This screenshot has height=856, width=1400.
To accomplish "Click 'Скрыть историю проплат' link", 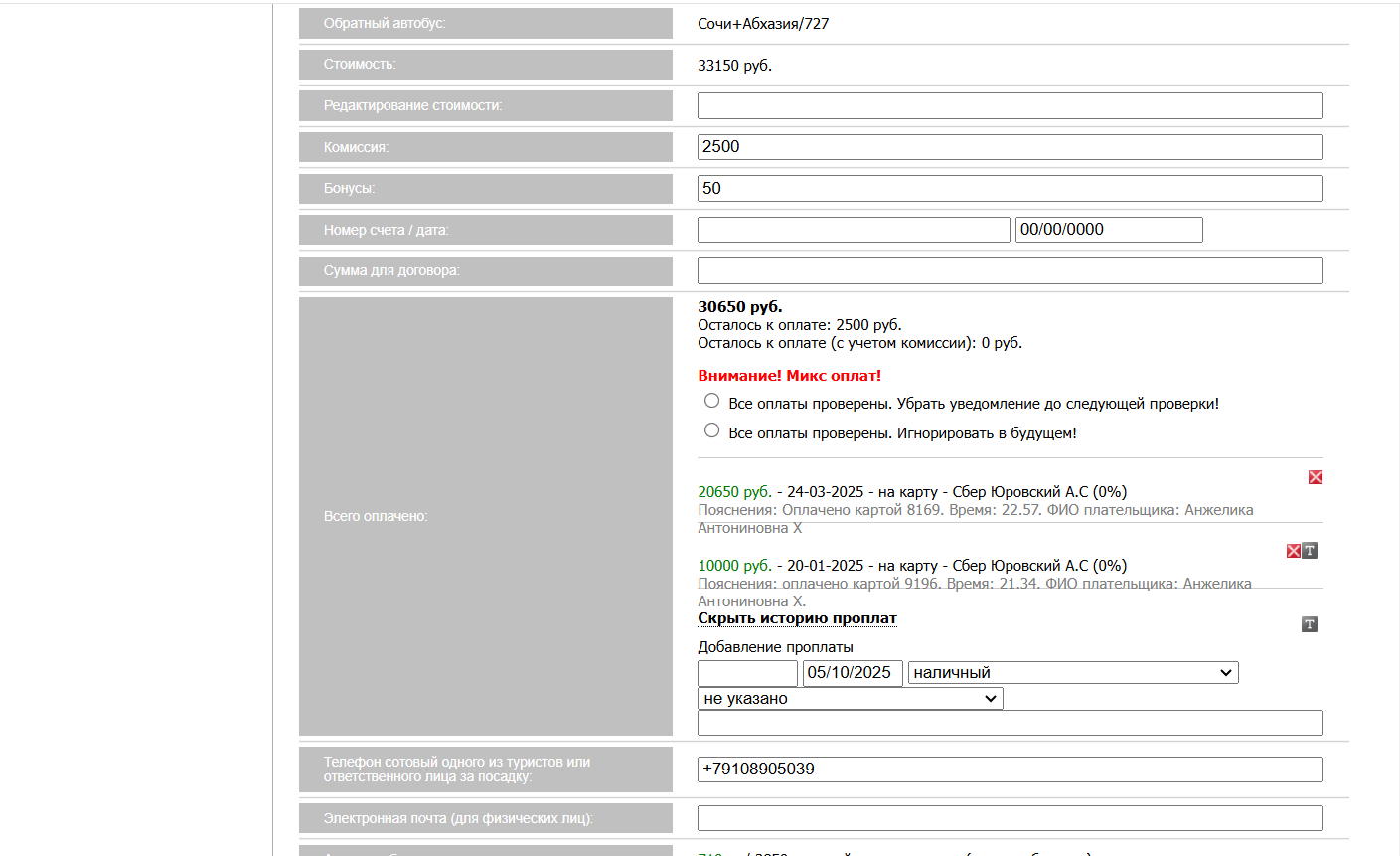I will pyautogui.click(x=797, y=618).
